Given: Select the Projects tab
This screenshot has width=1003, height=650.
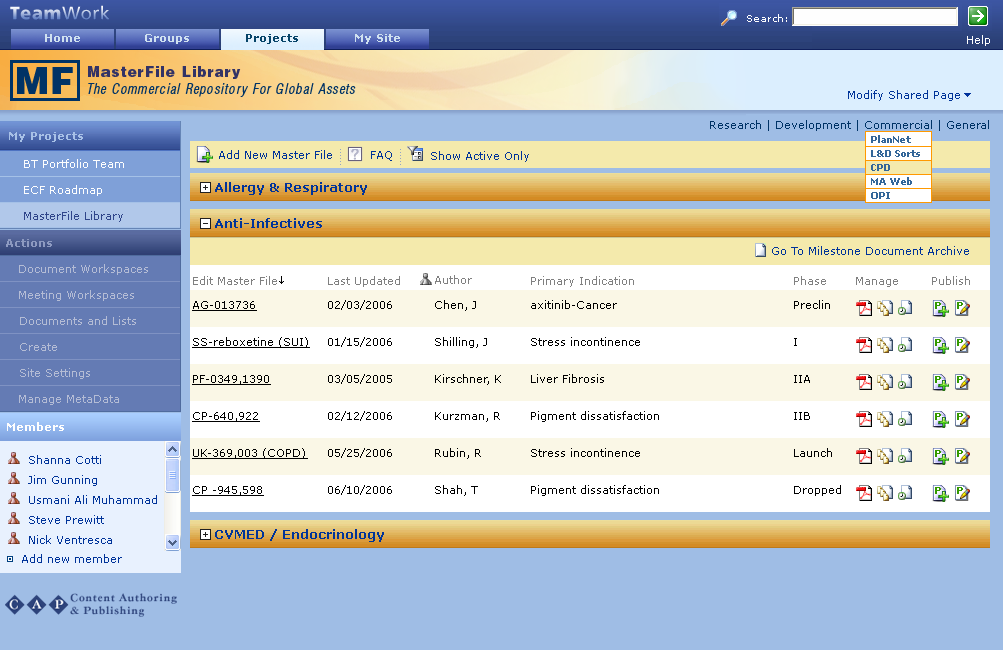Looking at the screenshot, I should (x=272, y=38).
